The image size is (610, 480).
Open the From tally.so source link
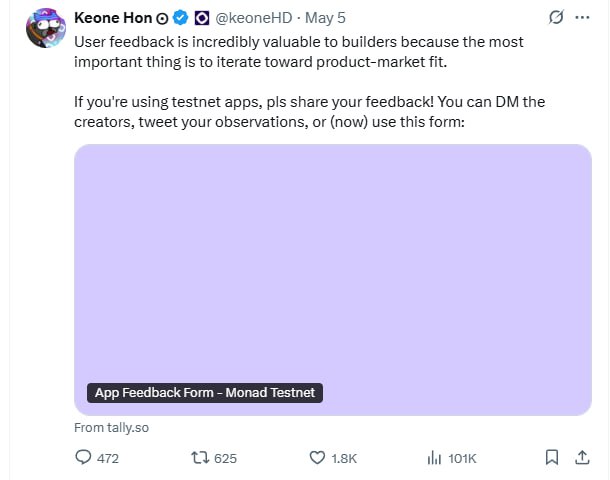[x=112, y=428]
